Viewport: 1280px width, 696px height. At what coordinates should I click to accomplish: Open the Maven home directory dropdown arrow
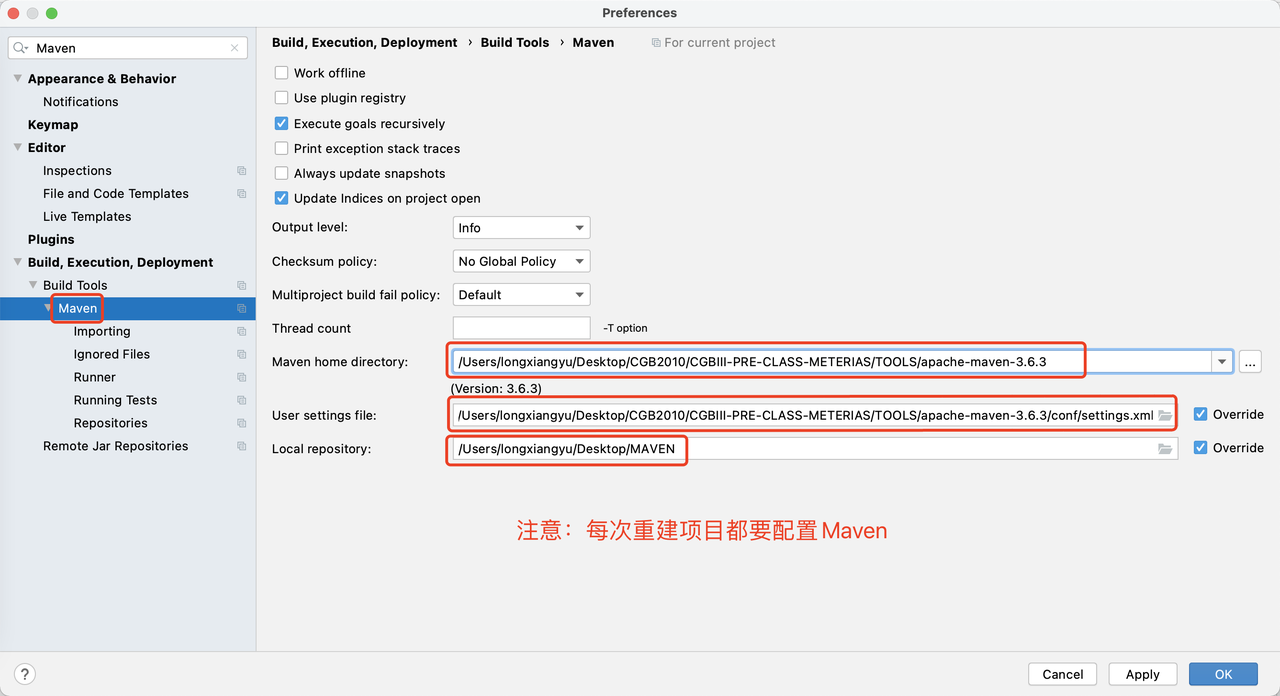[x=1222, y=362]
